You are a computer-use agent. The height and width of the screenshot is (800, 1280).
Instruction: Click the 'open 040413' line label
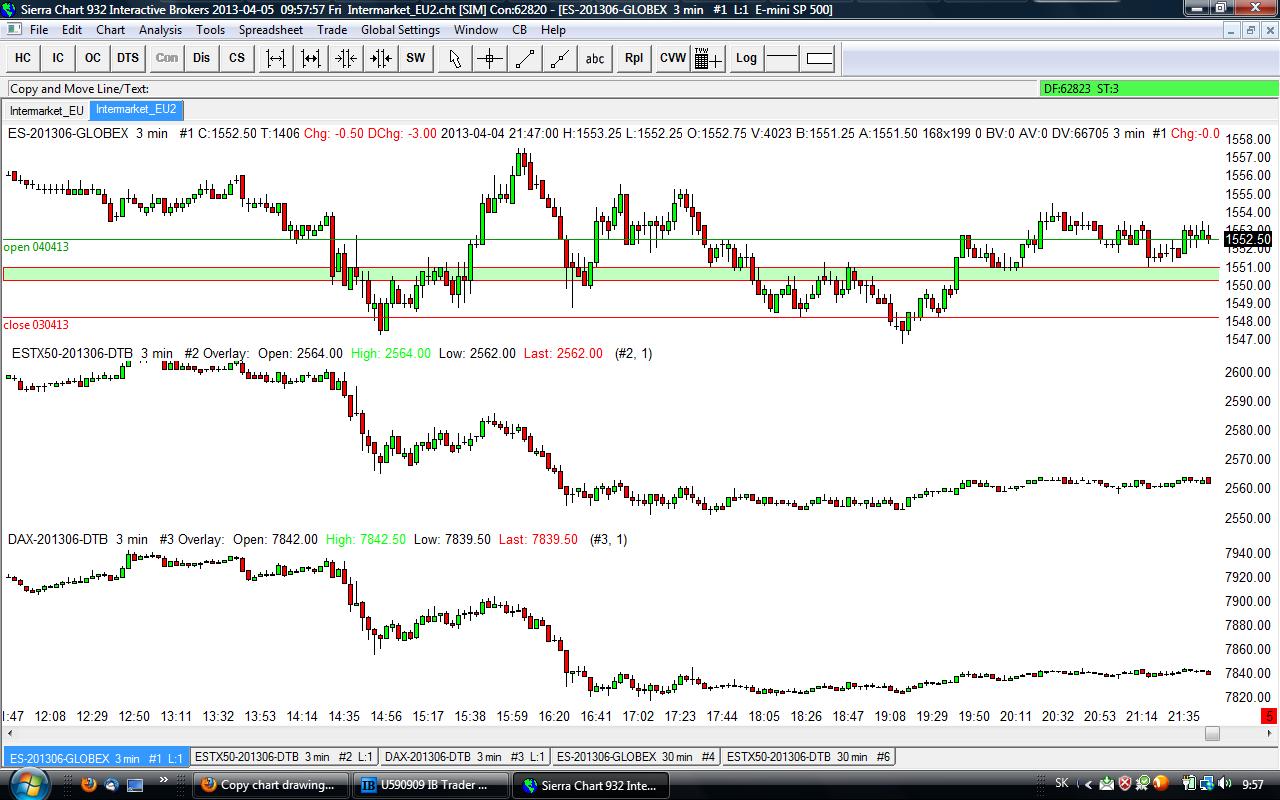pyautogui.click(x=36, y=247)
